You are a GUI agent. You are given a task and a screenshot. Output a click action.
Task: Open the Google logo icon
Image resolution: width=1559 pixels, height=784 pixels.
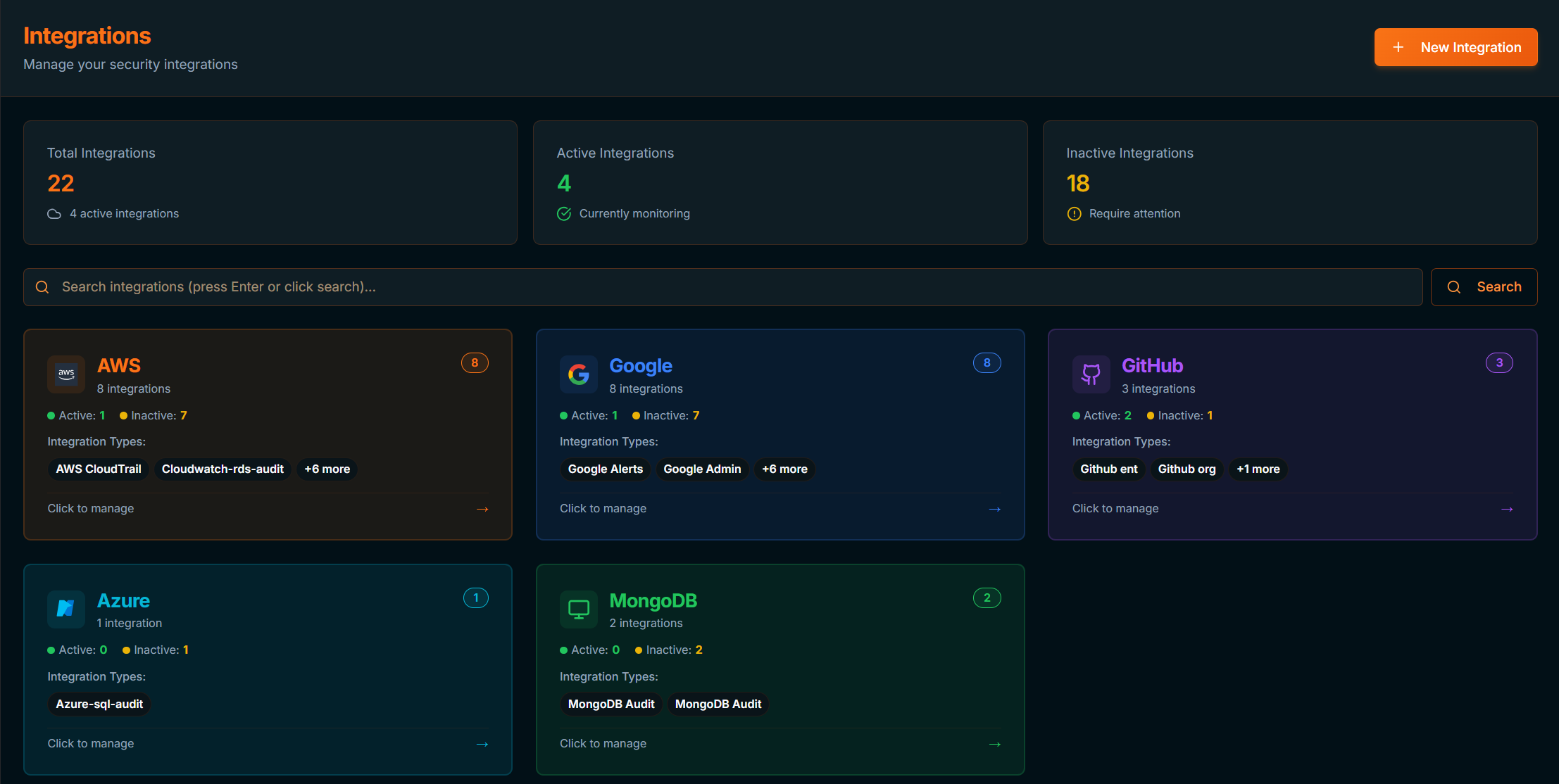[579, 374]
